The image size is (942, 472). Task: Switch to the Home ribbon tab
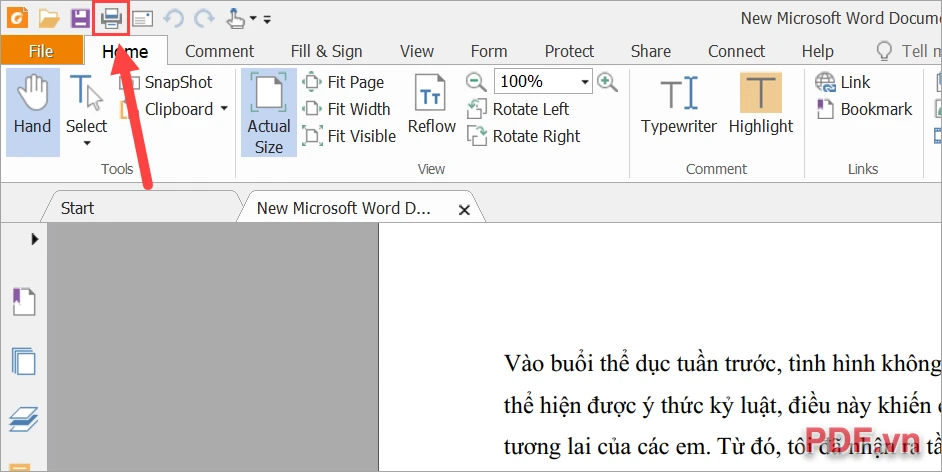(x=125, y=51)
